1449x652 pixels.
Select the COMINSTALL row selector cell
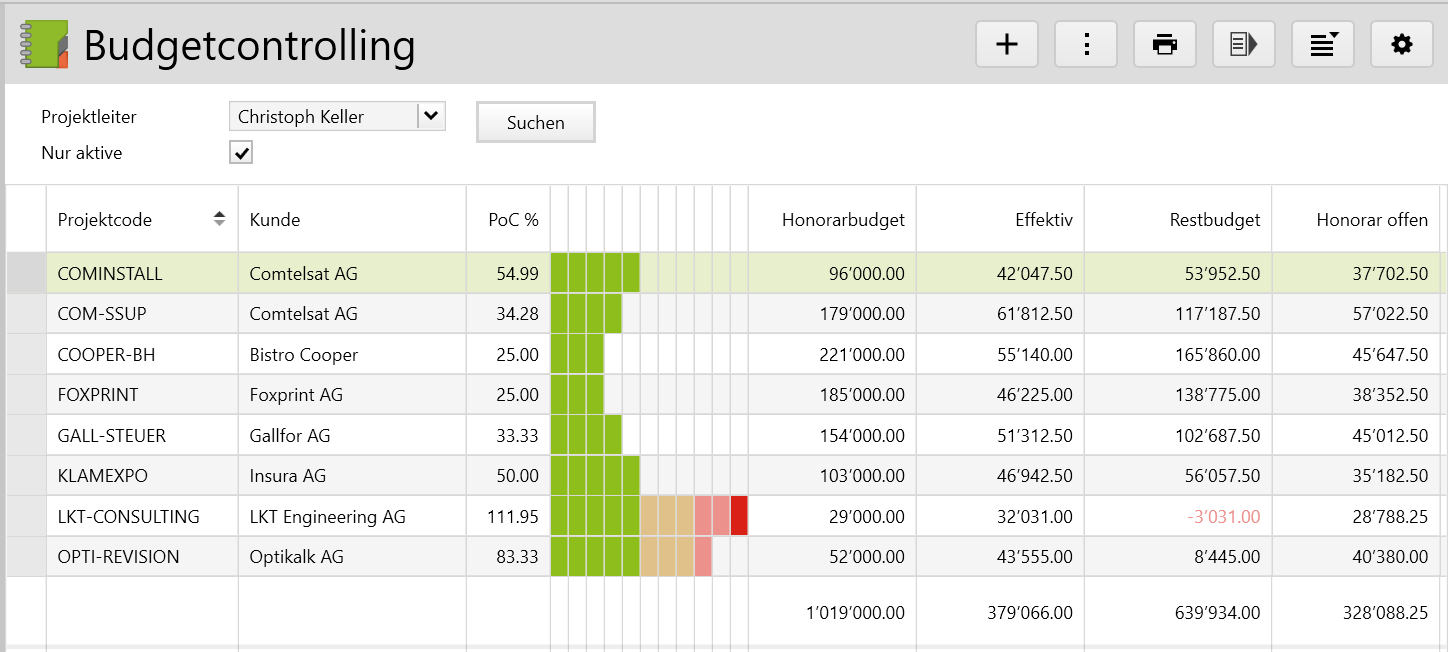tap(26, 274)
